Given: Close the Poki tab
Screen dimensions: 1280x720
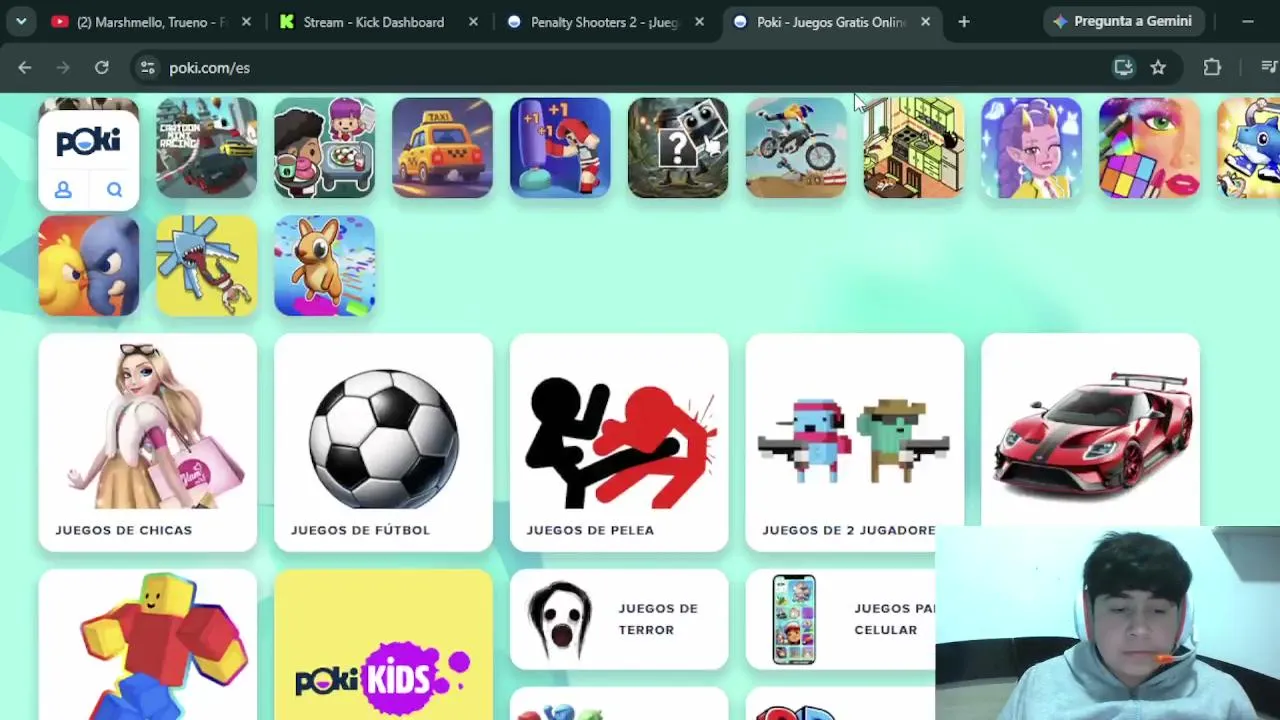Looking at the screenshot, I should [925, 21].
